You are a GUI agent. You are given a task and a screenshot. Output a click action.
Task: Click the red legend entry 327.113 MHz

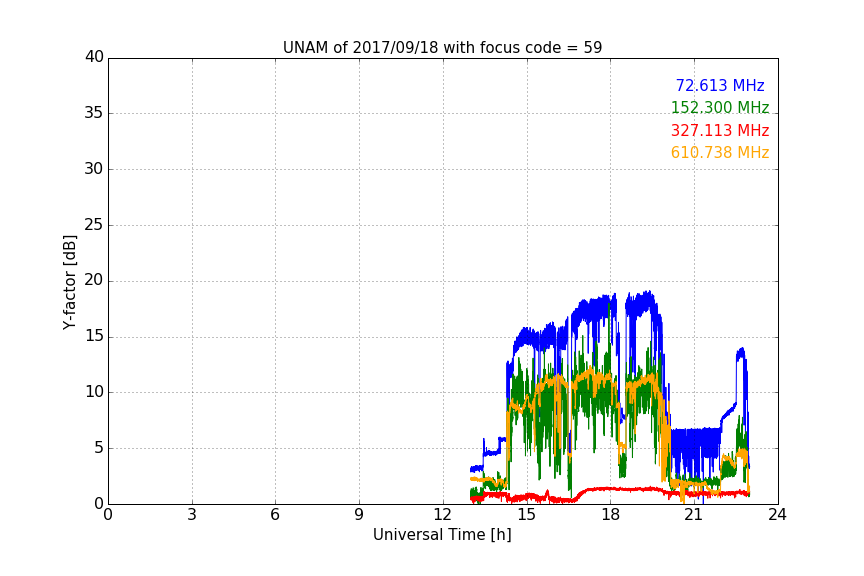pos(720,131)
